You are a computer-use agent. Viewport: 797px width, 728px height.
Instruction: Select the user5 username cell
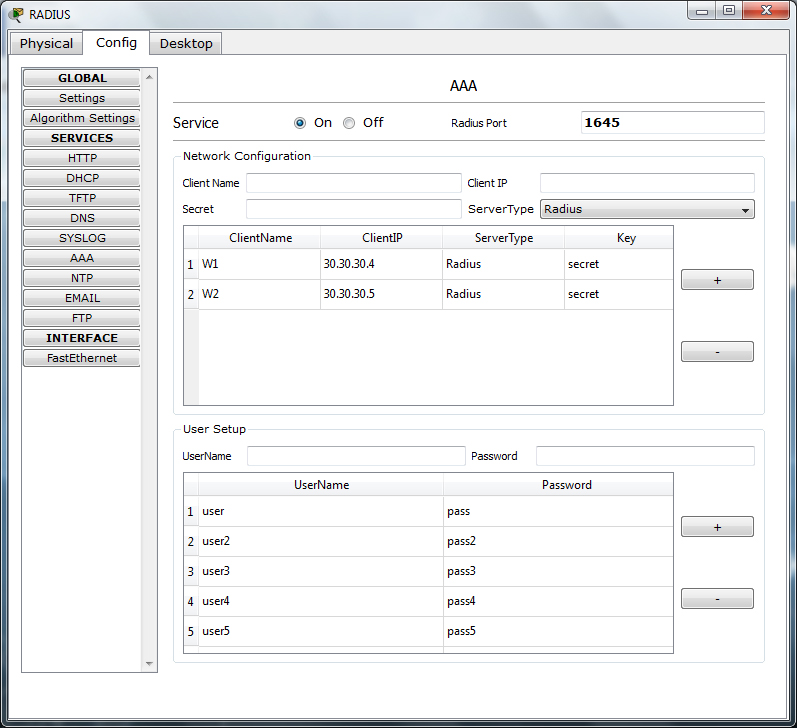click(321, 631)
